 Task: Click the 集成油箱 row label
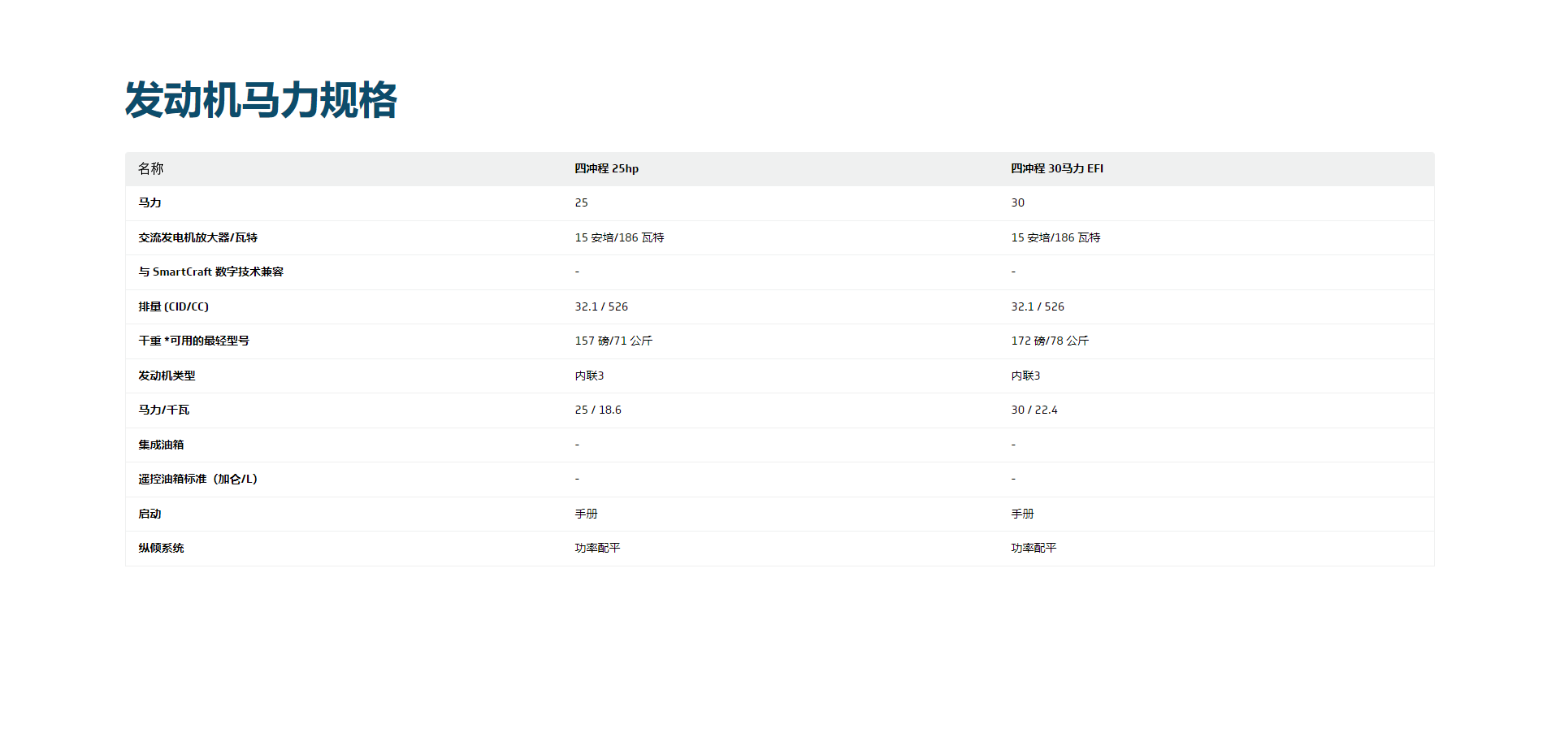tap(161, 444)
